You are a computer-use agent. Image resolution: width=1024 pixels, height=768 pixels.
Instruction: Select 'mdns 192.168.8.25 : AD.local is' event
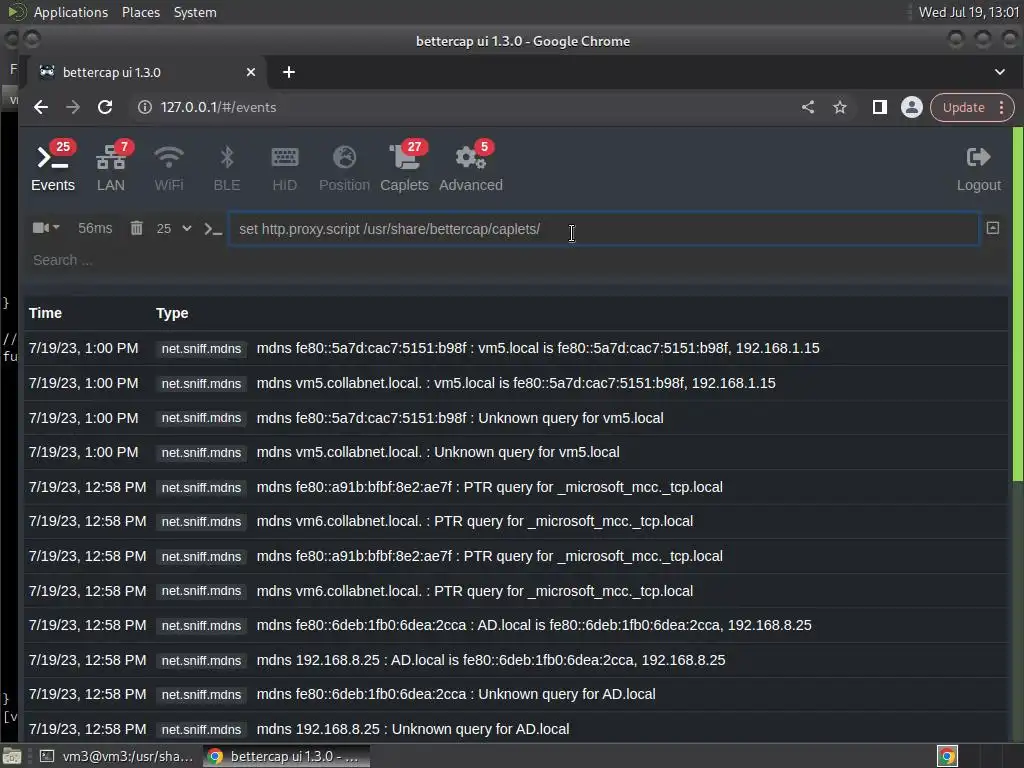click(516, 660)
